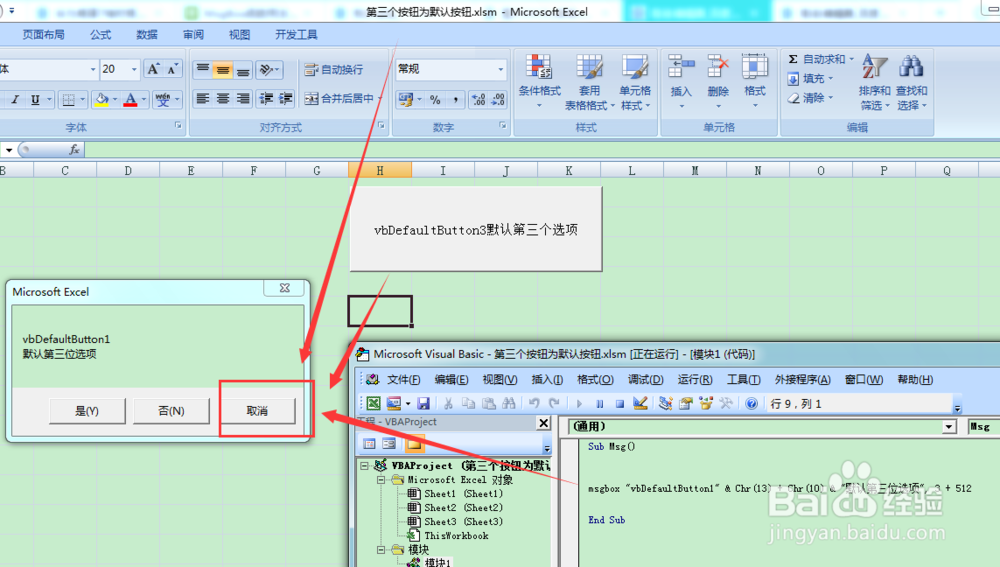Select Sheet2 (Sheet2) in project tree

(x=463, y=508)
